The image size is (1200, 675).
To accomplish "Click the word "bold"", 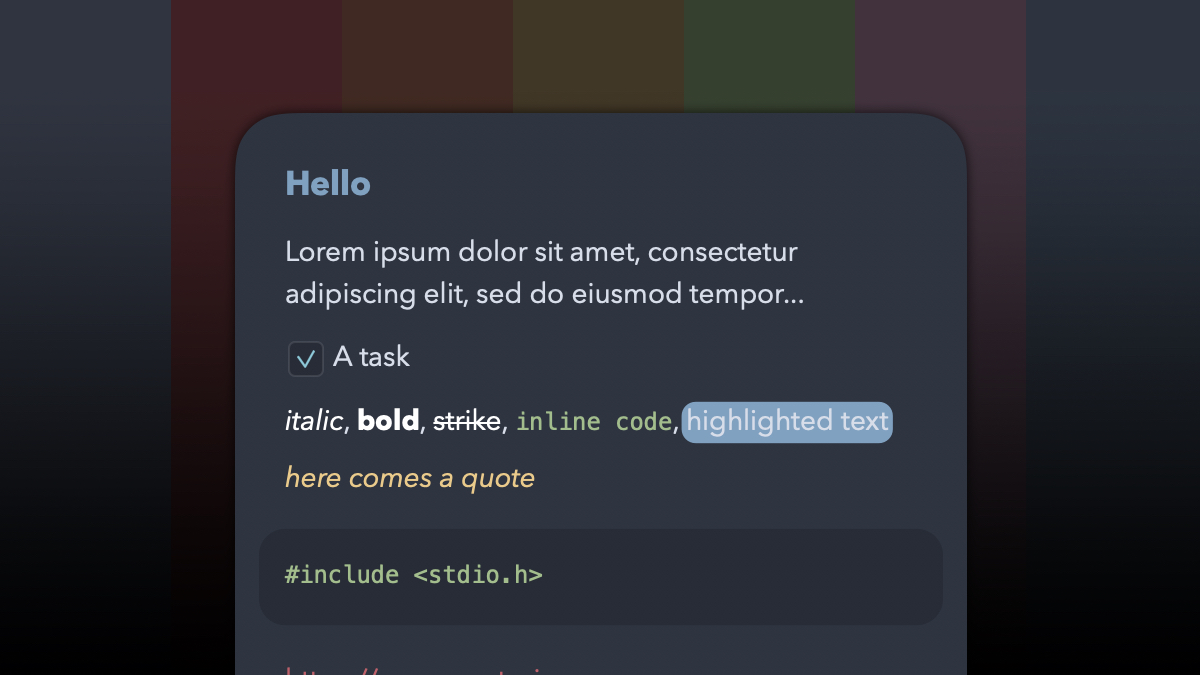I will click(x=388, y=421).
